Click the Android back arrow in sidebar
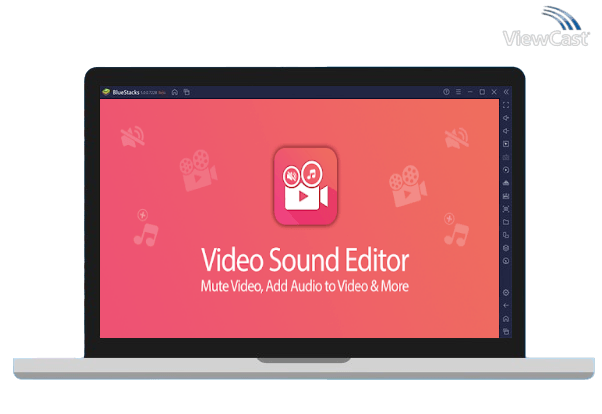 (506, 306)
